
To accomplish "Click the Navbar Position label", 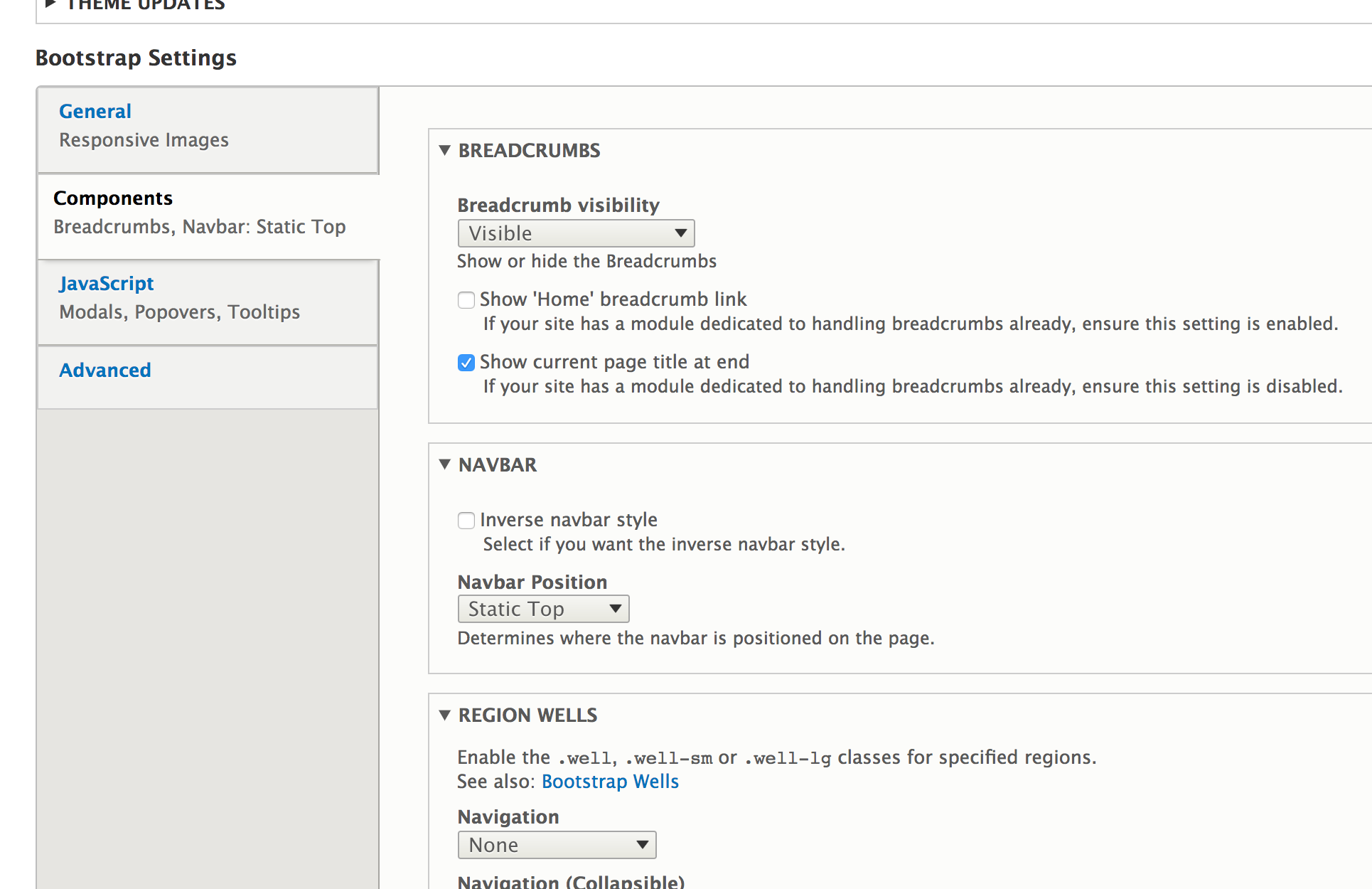I will tap(532, 582).
